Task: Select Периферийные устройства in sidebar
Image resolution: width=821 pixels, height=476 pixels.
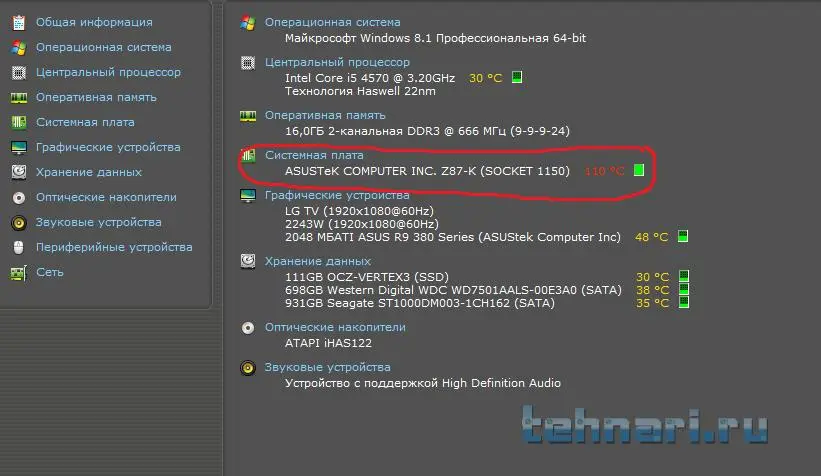Action: (114, 247)
